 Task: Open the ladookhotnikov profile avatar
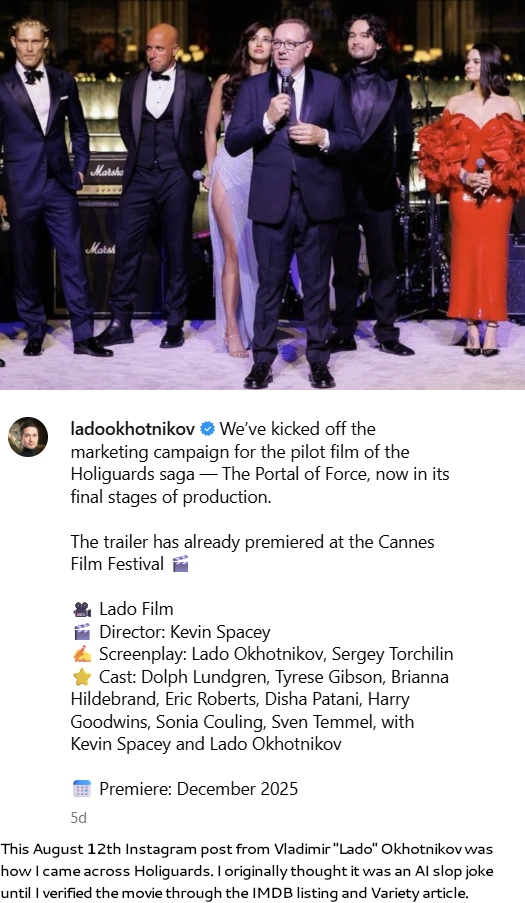28,437
